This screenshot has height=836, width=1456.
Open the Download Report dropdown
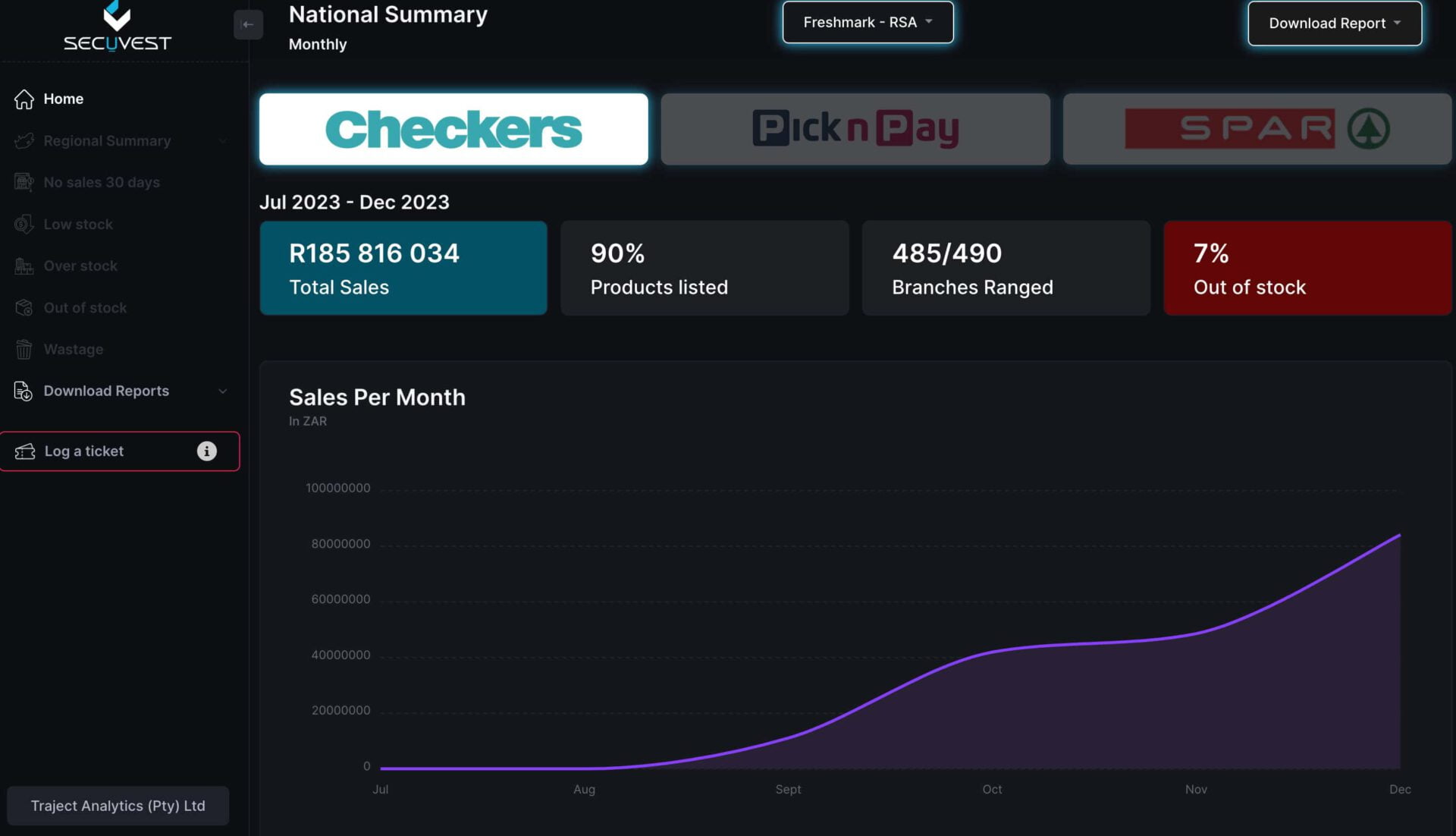pos(1334,24)
